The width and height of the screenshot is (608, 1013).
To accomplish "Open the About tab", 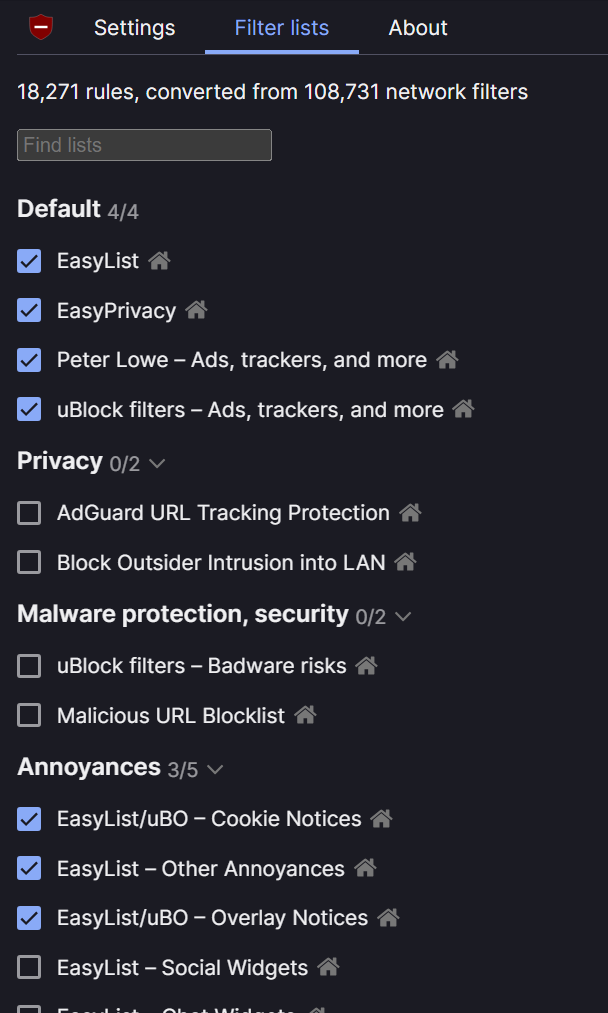I will 418,28.
